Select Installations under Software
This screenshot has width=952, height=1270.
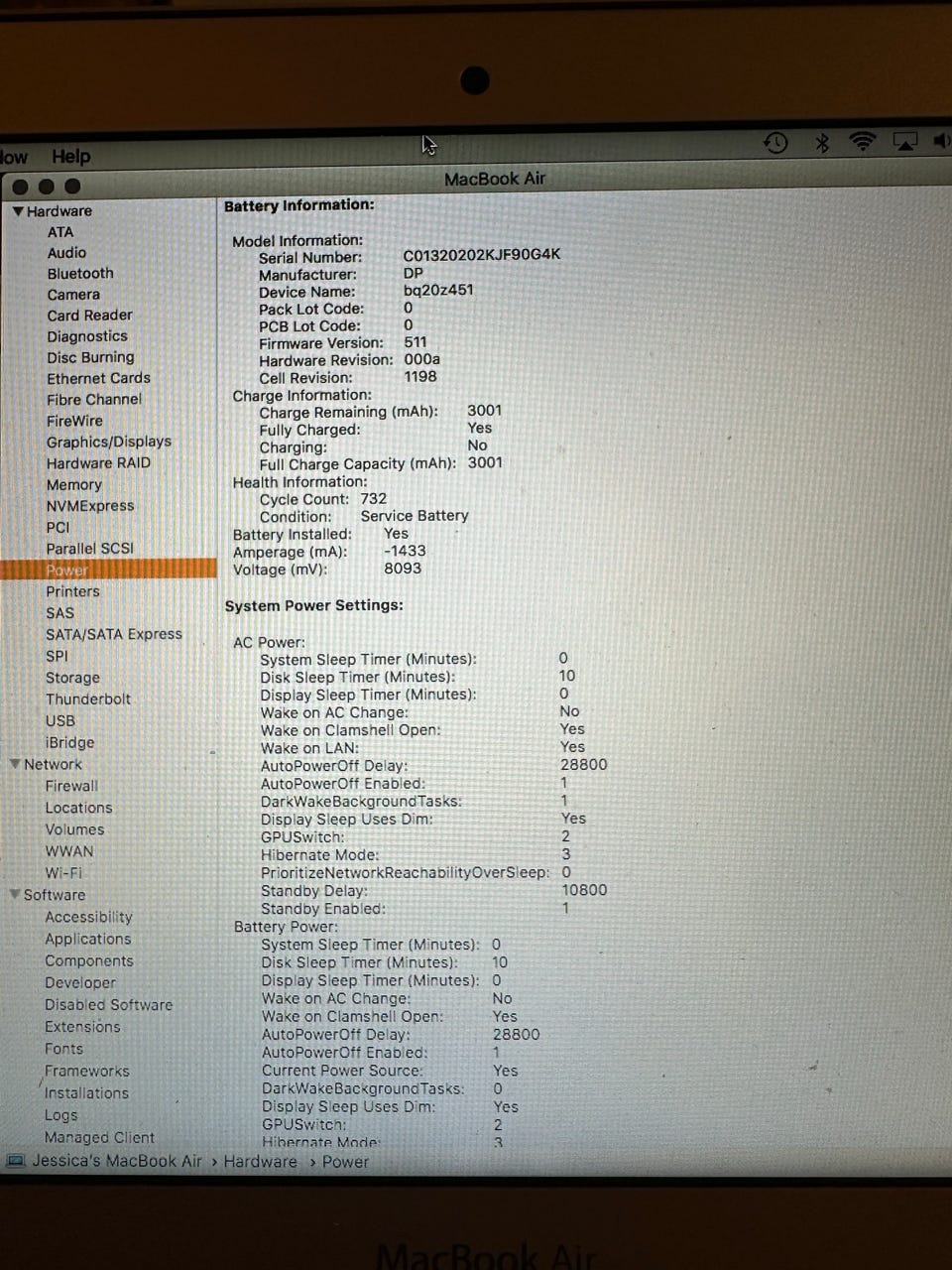tap(86, 1092)
